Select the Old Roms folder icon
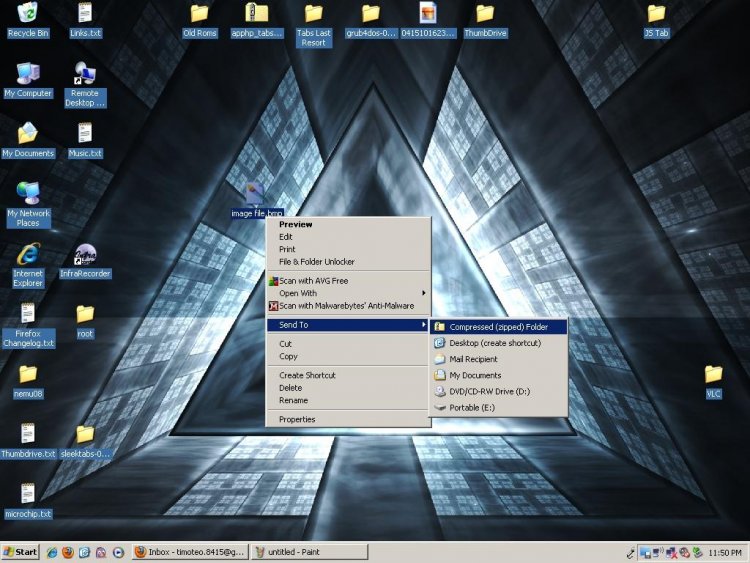Image resolution: width=750 pixels, height=563 pixels. pyautogui.click(x=199, y=20)
